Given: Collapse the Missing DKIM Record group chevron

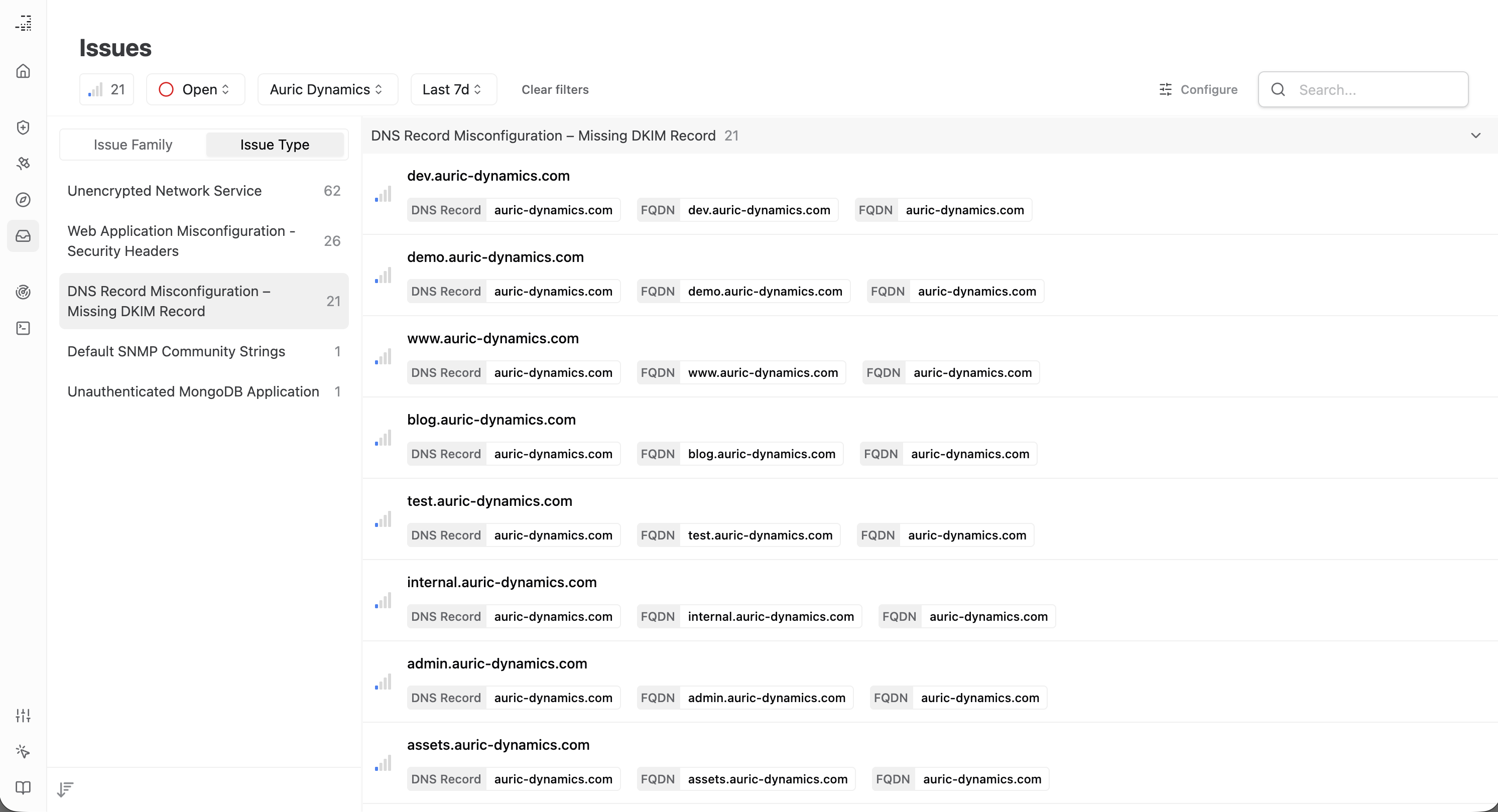Looking at the screenshot, I should click(1475, 136).
